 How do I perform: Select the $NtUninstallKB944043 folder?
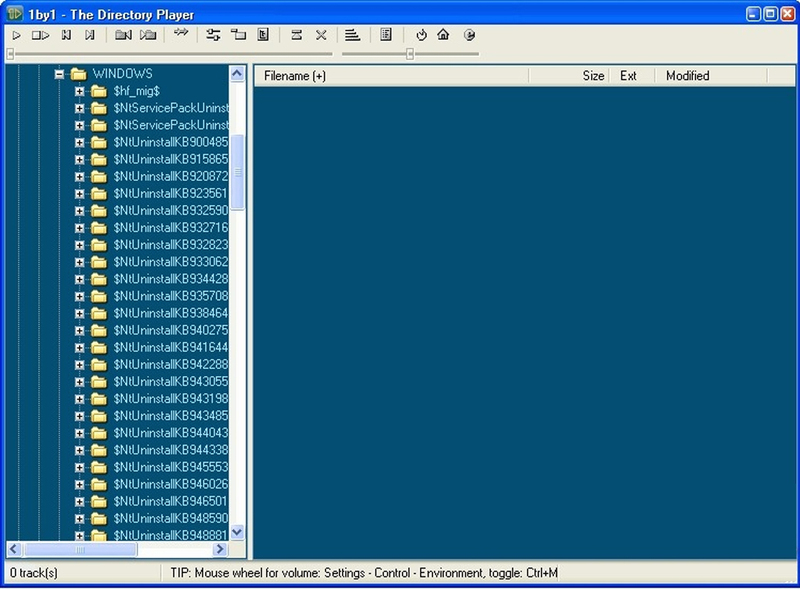[170, 433]
